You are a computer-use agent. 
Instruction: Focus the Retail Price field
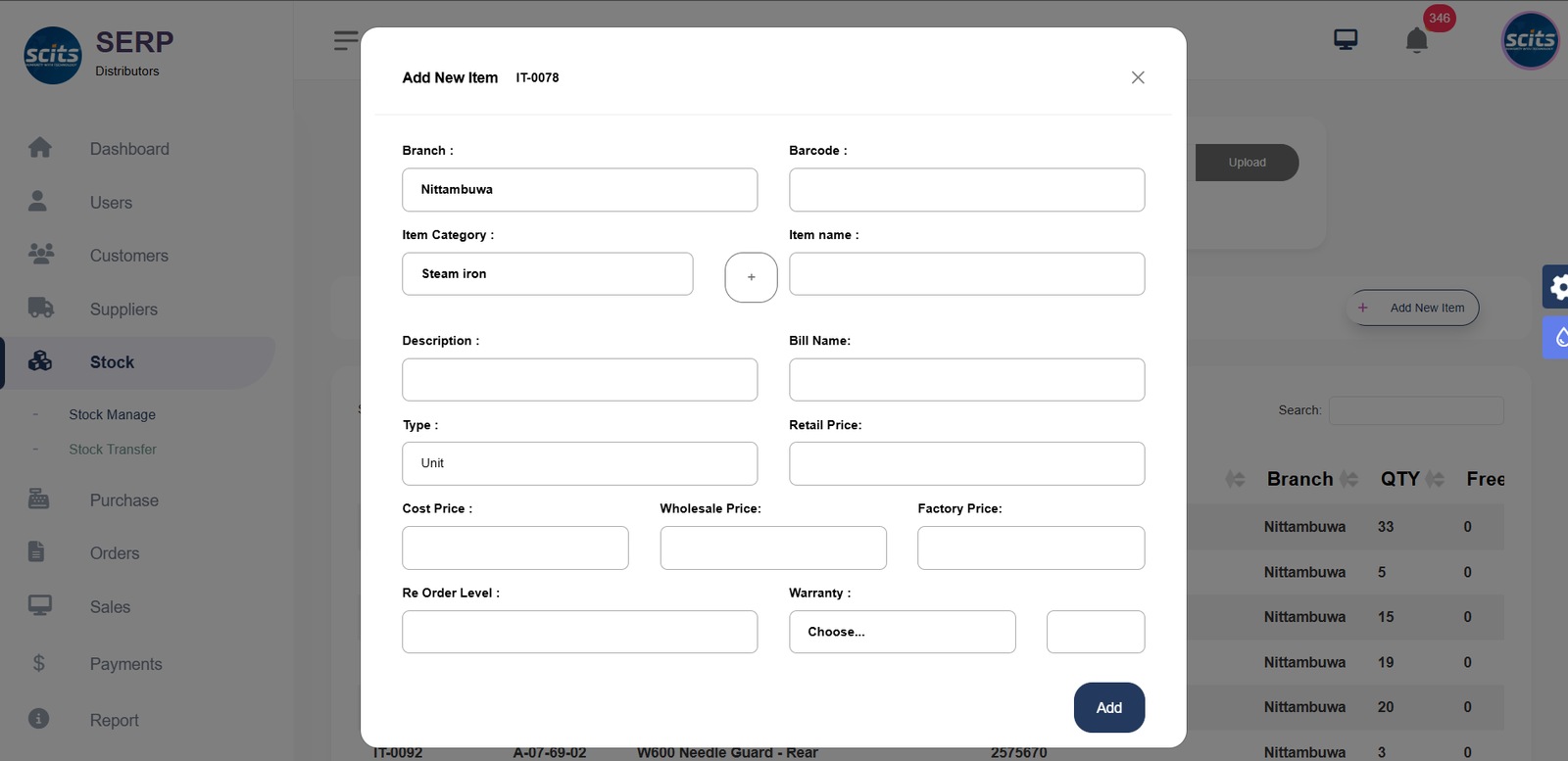coord(966,463)
